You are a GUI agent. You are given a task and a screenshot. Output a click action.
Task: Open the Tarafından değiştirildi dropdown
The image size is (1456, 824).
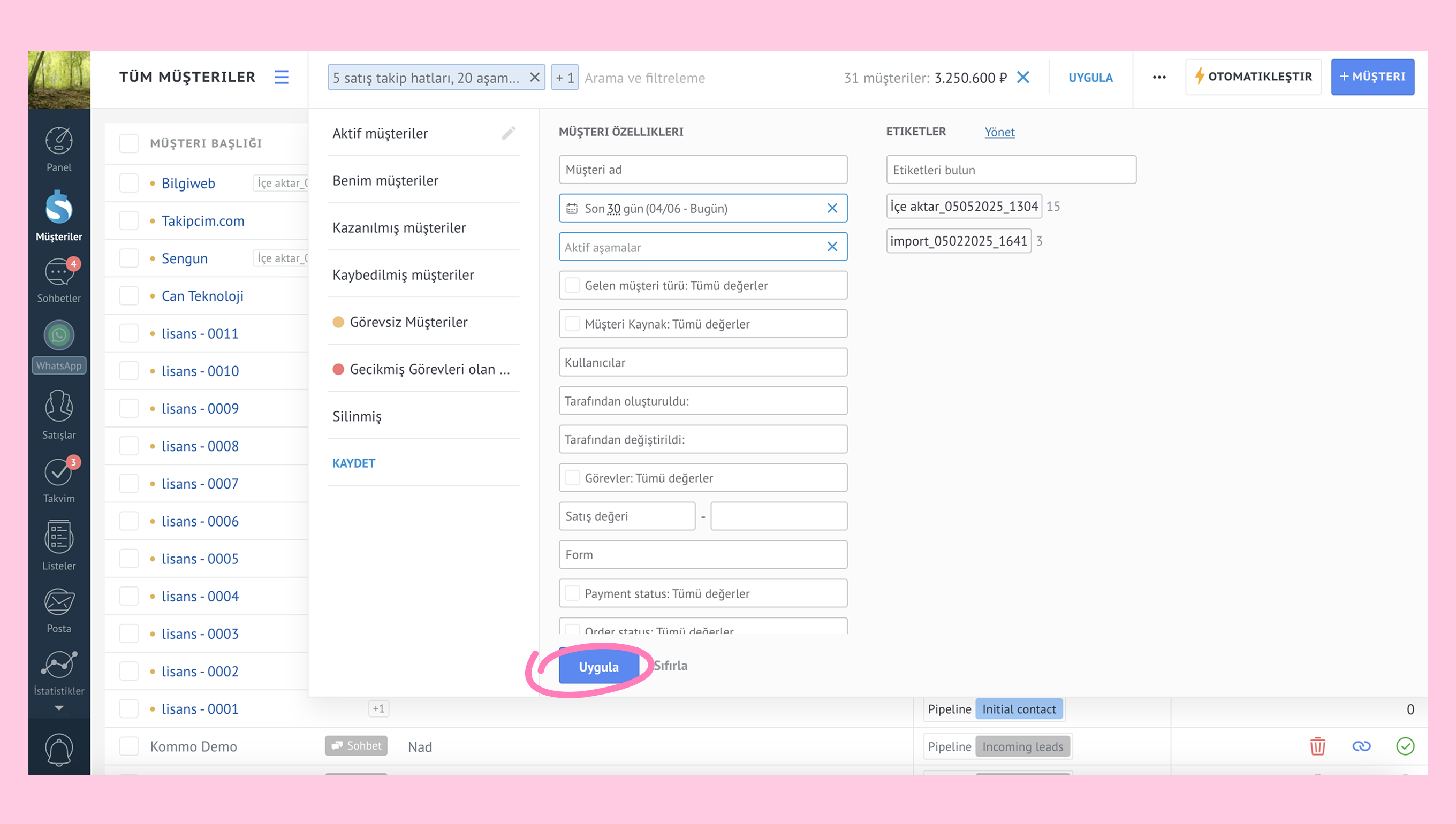pos(702,439)
